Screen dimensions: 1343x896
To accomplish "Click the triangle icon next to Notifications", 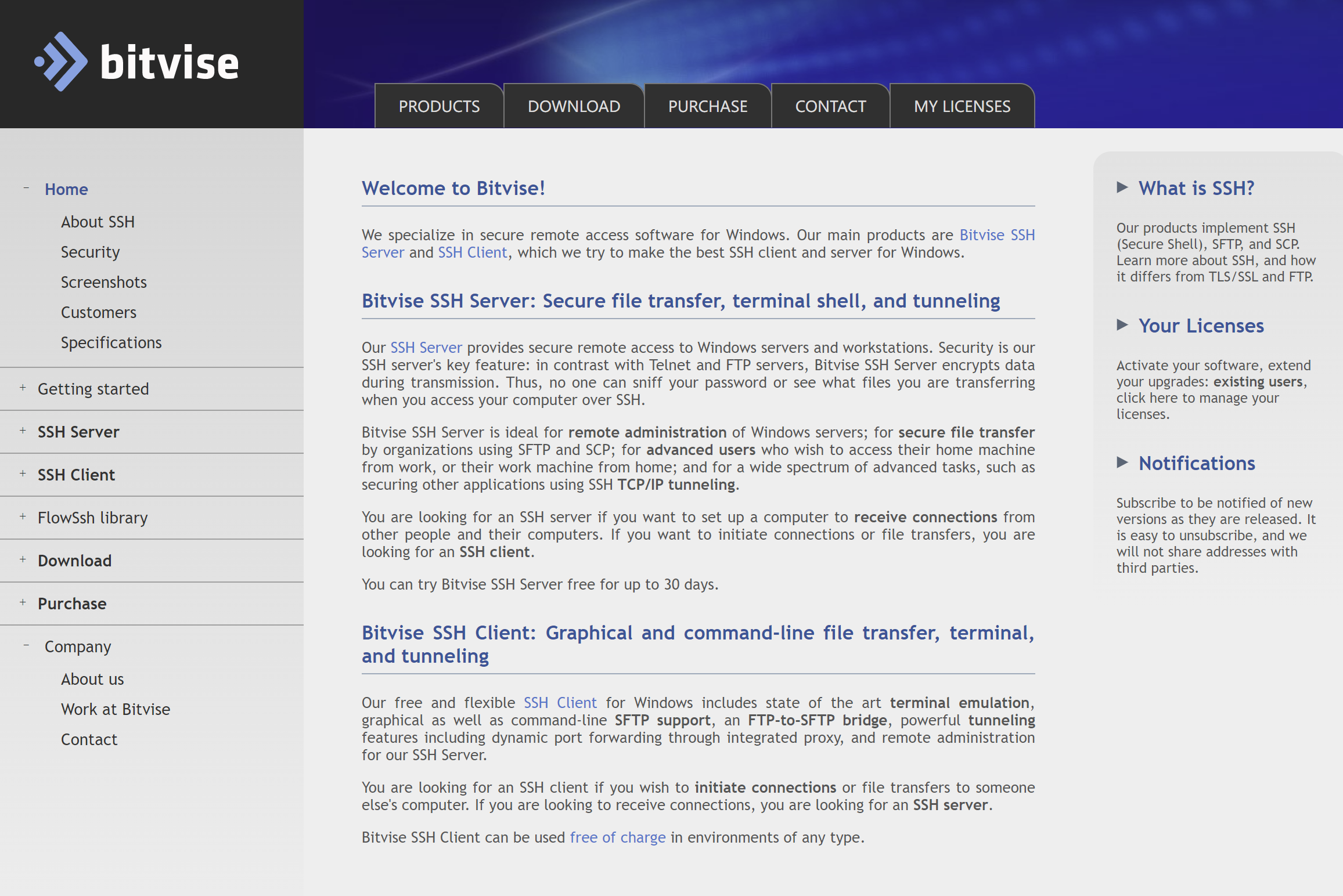I will tap(1122, 463).
